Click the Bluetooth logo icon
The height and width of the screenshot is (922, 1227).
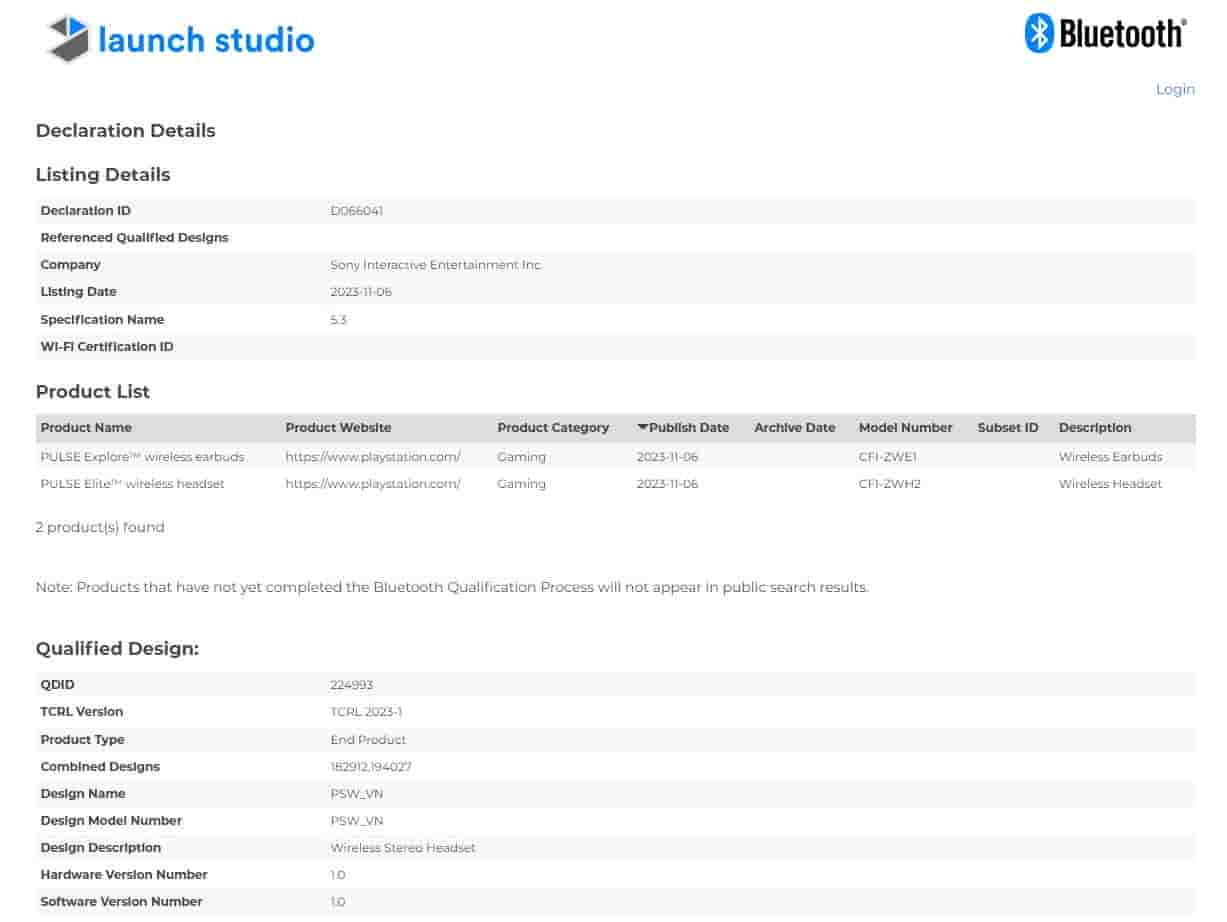click(1039, 33)
